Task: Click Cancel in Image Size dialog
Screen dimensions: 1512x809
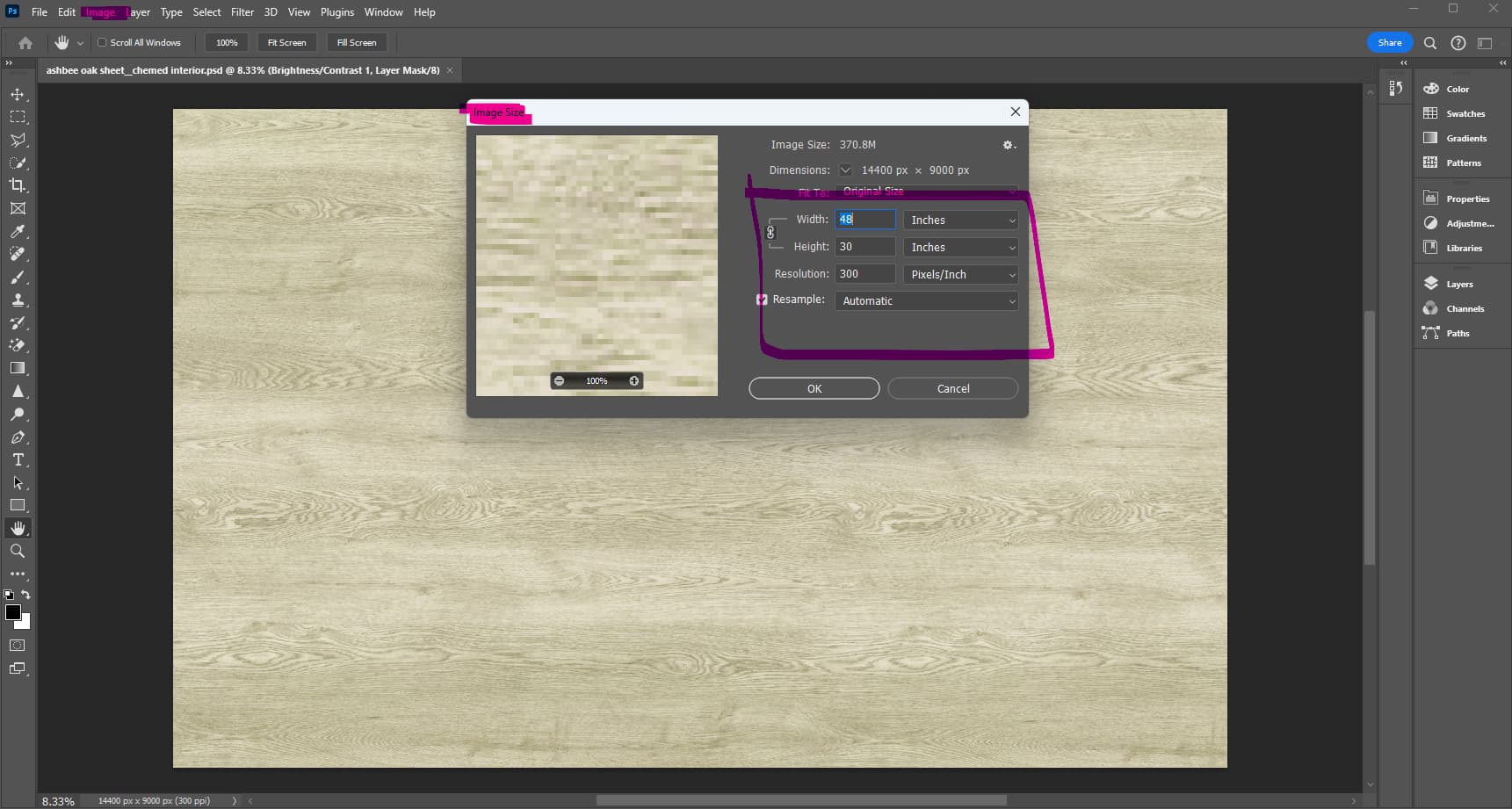Action: pyautogui.click(x=952, y=388)
